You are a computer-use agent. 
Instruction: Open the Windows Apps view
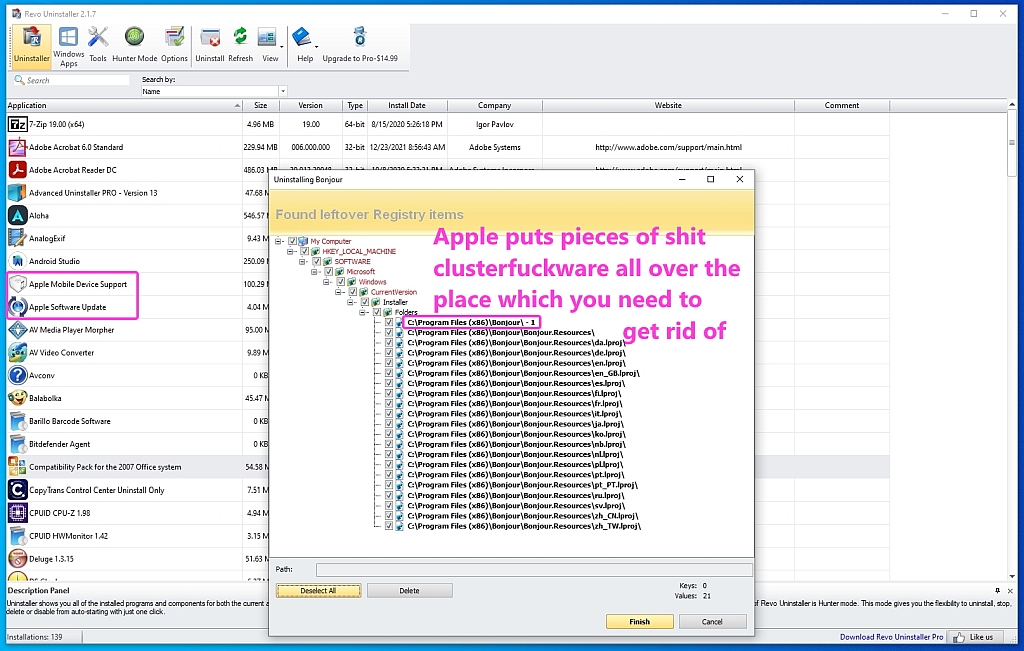[x=69, y=46]
